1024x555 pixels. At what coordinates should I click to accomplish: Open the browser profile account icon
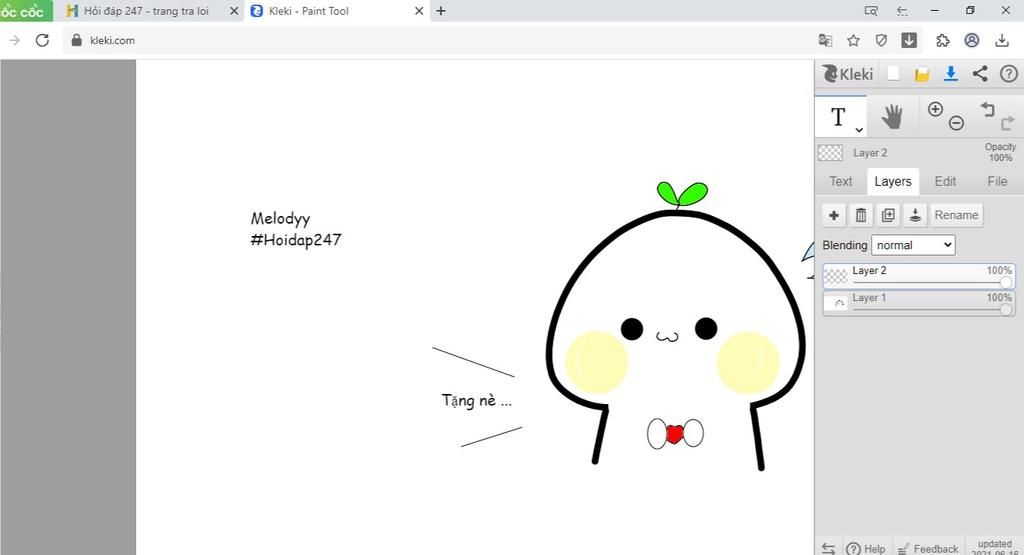[972, 40]
